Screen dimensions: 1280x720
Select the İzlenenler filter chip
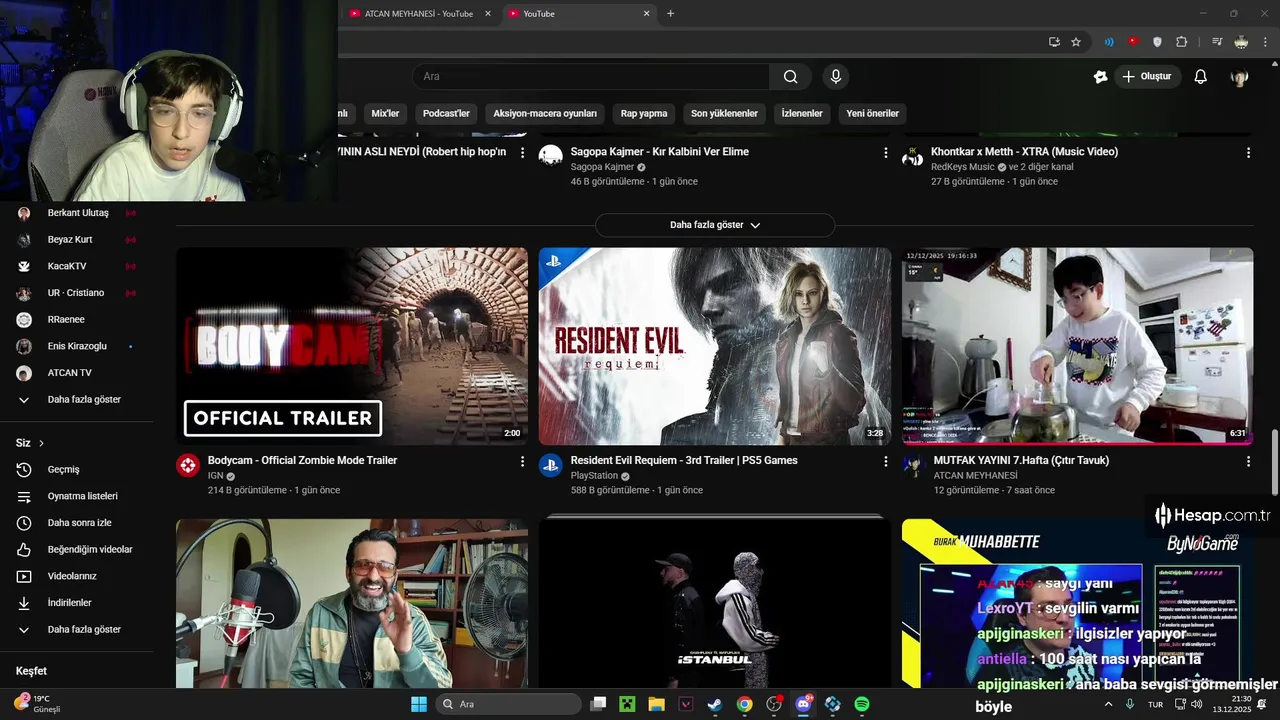pos(802,114)
